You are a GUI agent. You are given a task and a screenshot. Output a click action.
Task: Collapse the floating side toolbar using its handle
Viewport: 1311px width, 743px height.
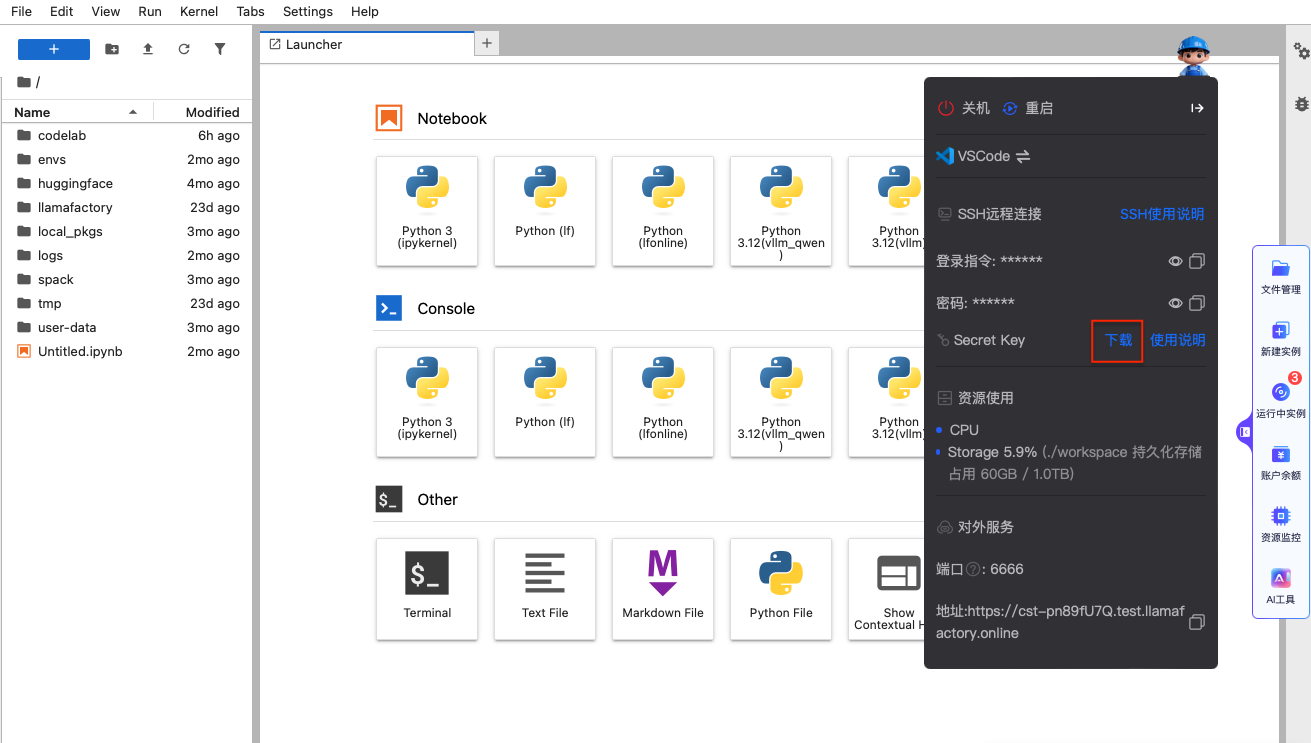point(1244,432)
